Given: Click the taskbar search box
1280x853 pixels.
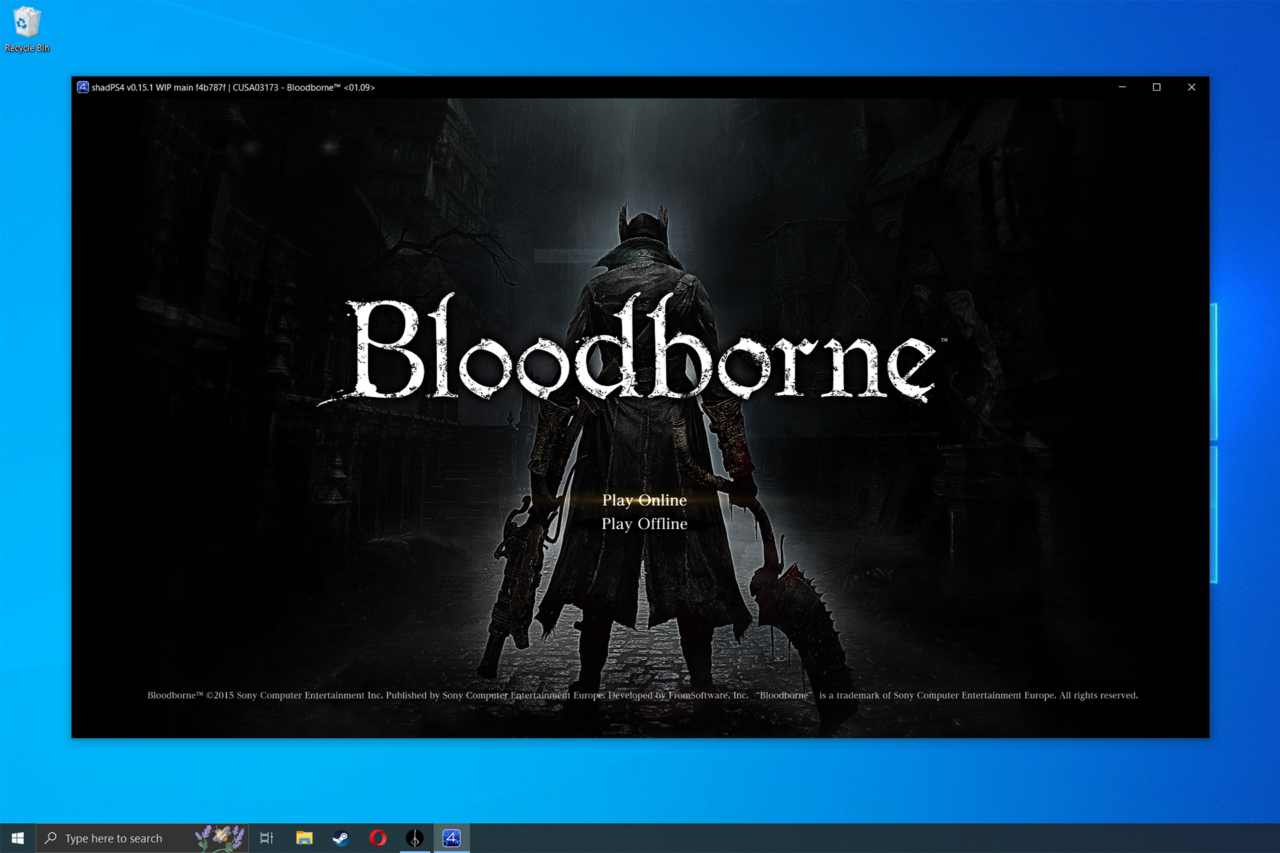Looking at the screenshot, I should pyautogui.click(x=142, y=838).
